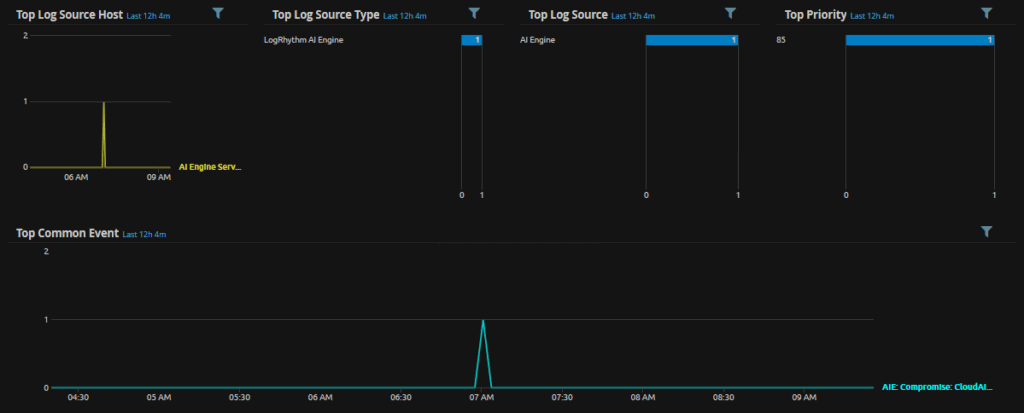
Task: Select the LogRhythm AI Engine bar
Action: tap(472, 40)
